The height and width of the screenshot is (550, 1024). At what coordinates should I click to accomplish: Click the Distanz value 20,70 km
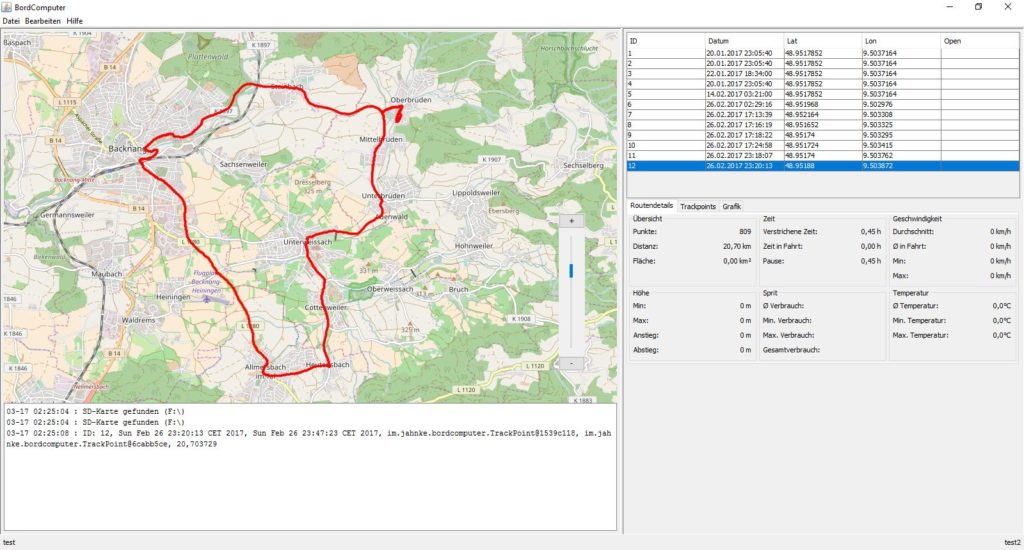pos(737,246)
